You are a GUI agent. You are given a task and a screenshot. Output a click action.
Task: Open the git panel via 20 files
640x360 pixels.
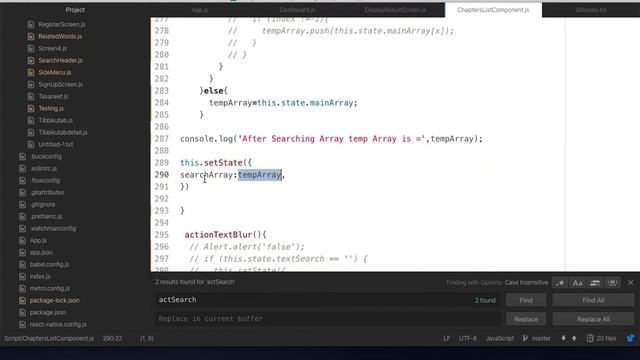point(601,338)
